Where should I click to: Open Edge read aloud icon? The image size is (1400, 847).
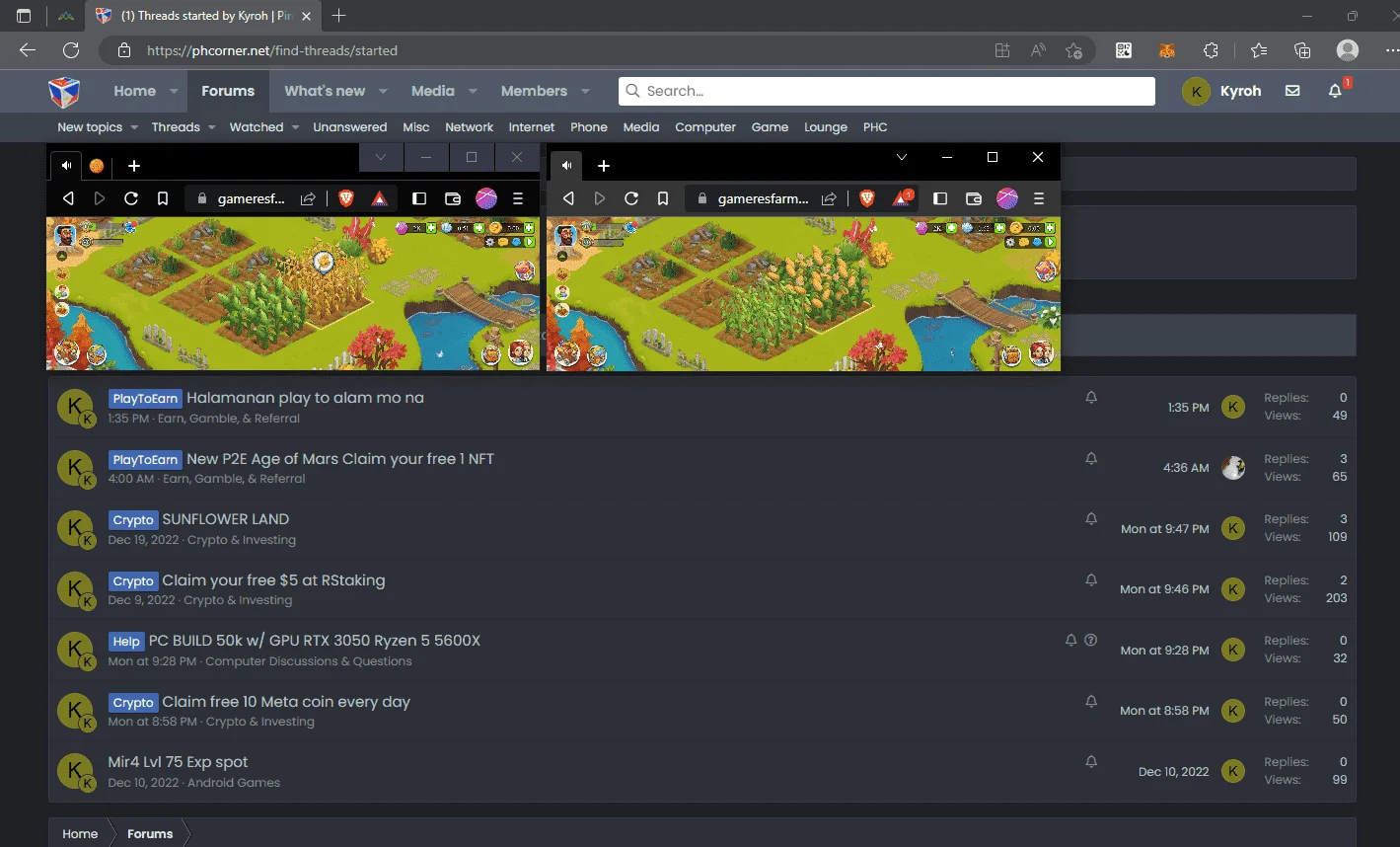pos(1038,50)
